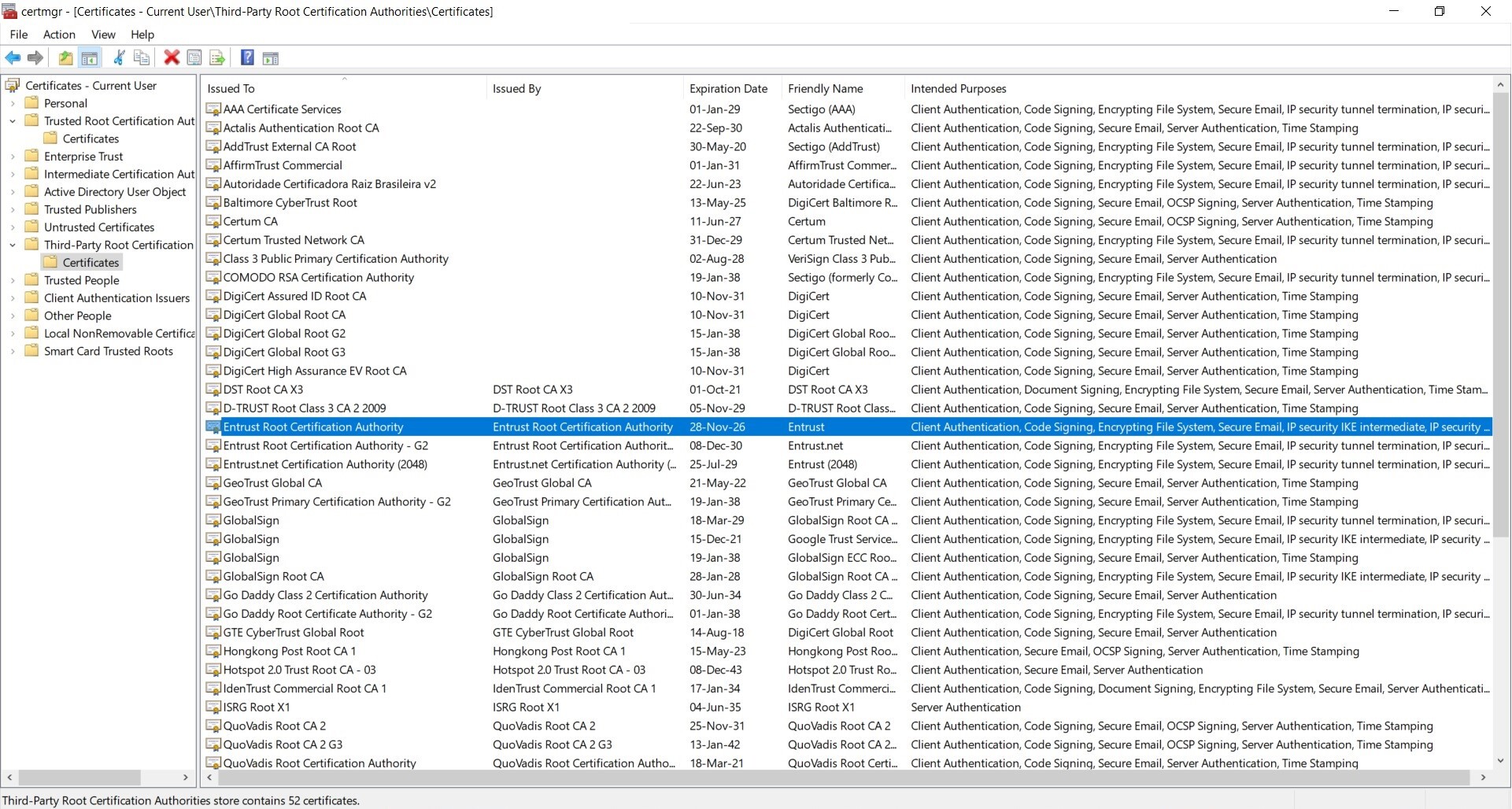Sort by Expiration Date column header
Screen dimensions: 1512x809
[x=732, y=89]
